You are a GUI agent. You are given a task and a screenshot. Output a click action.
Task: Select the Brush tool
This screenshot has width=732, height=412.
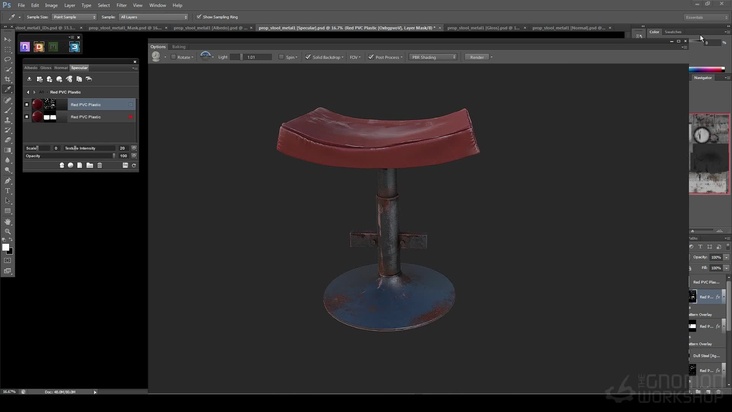pyautogui.click(x=7, y=111)
